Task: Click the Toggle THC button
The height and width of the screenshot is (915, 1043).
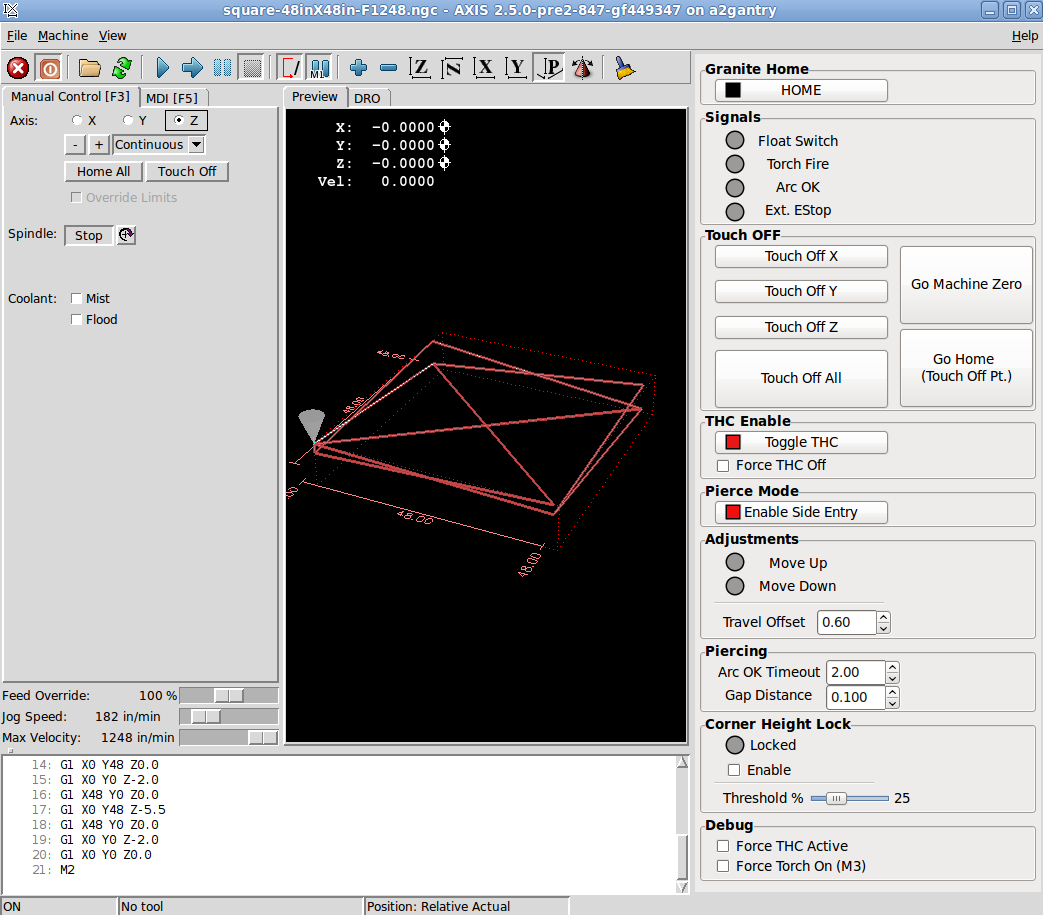Action: click(801, 442)
